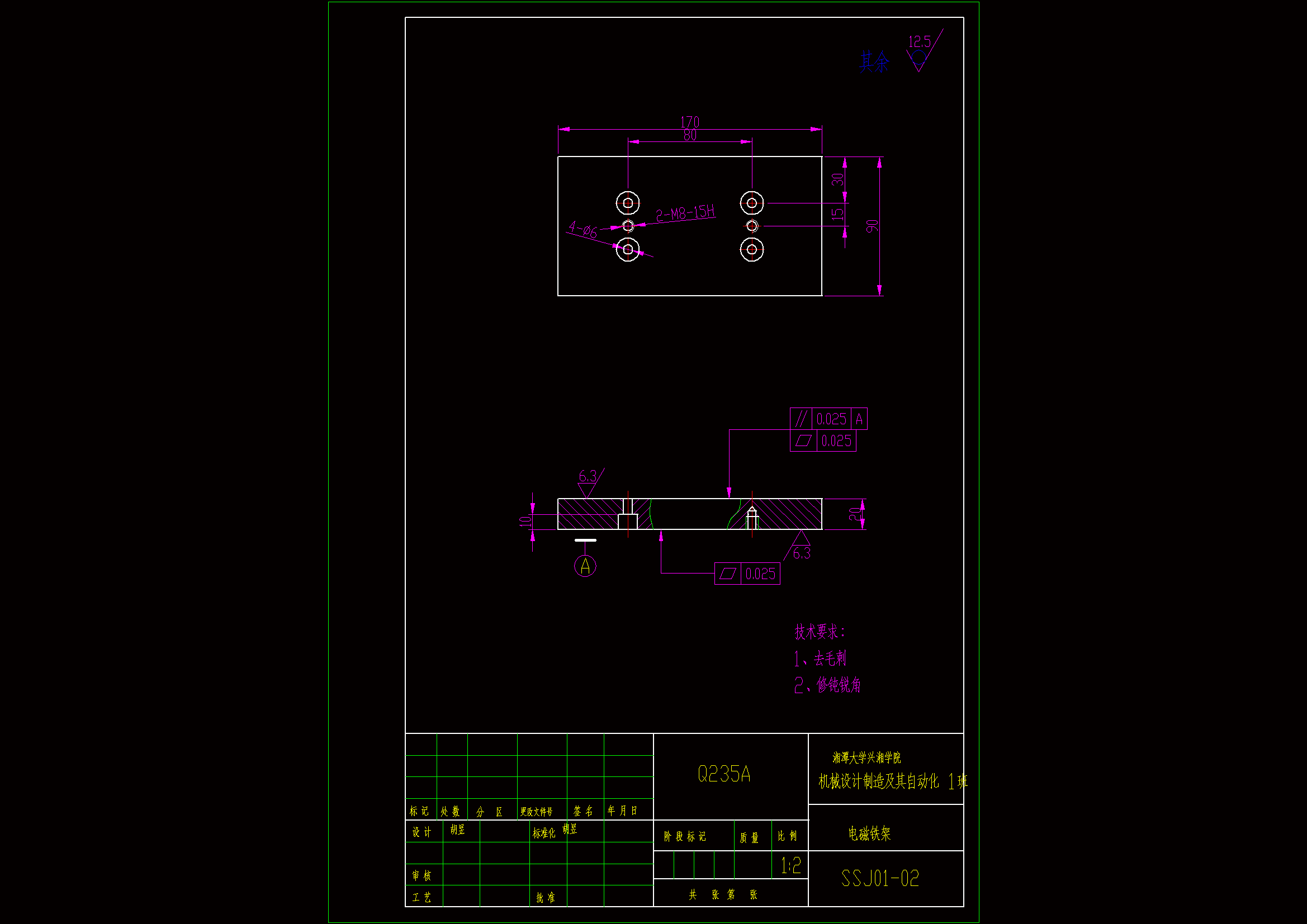Select the lower flatness 0.025 tolerance frame

[747, 574]
